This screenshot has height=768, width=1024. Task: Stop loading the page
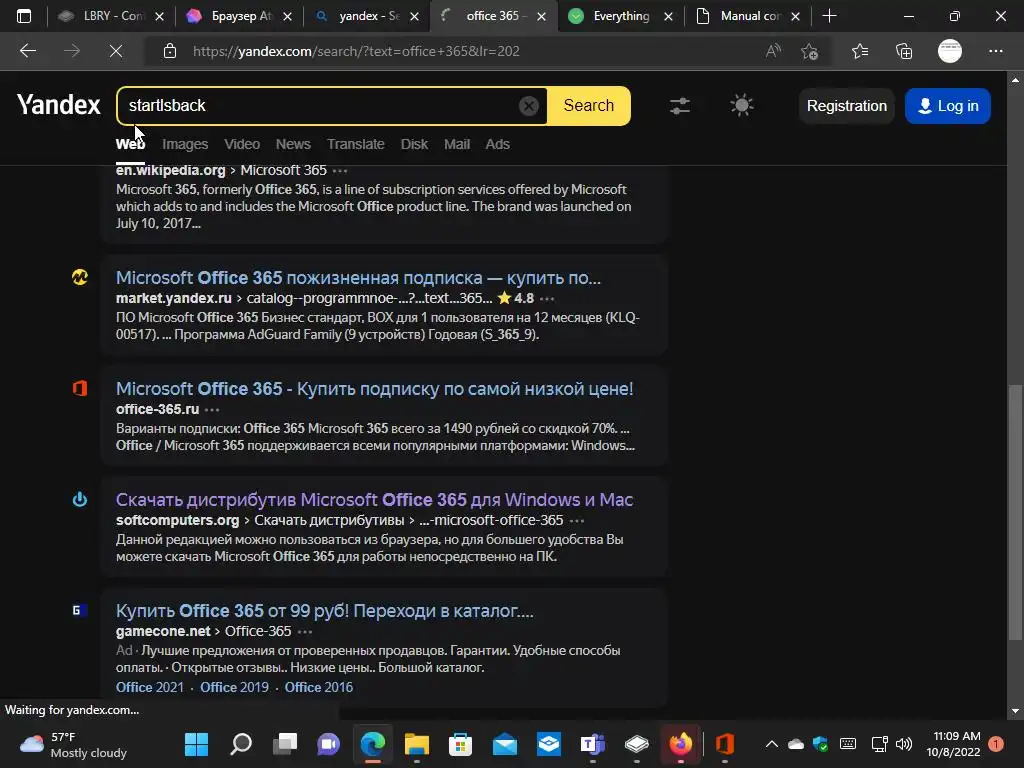tap(116, 51)
